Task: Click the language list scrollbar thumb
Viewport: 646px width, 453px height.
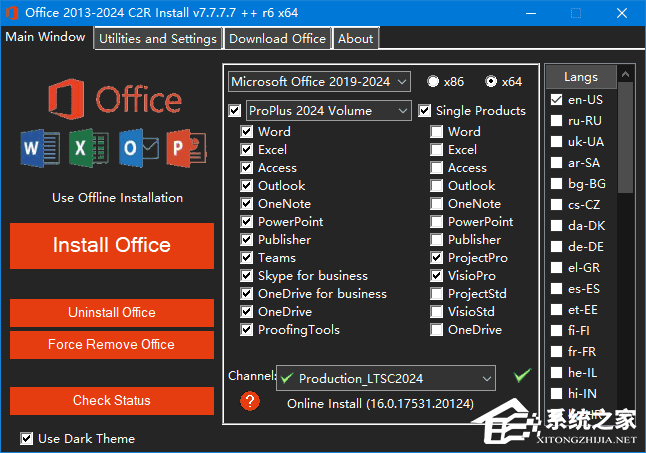Action: click(x=625, y=138)
